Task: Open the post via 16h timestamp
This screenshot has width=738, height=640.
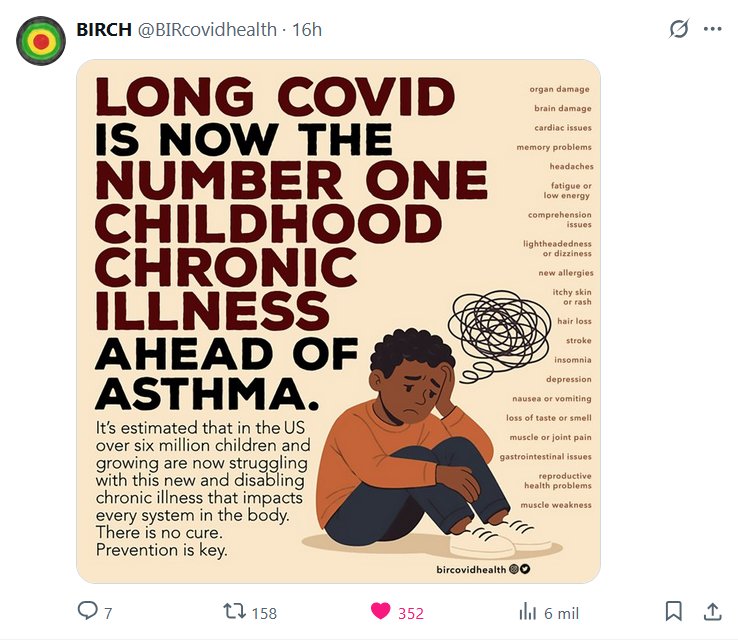Action: point(307,29)
